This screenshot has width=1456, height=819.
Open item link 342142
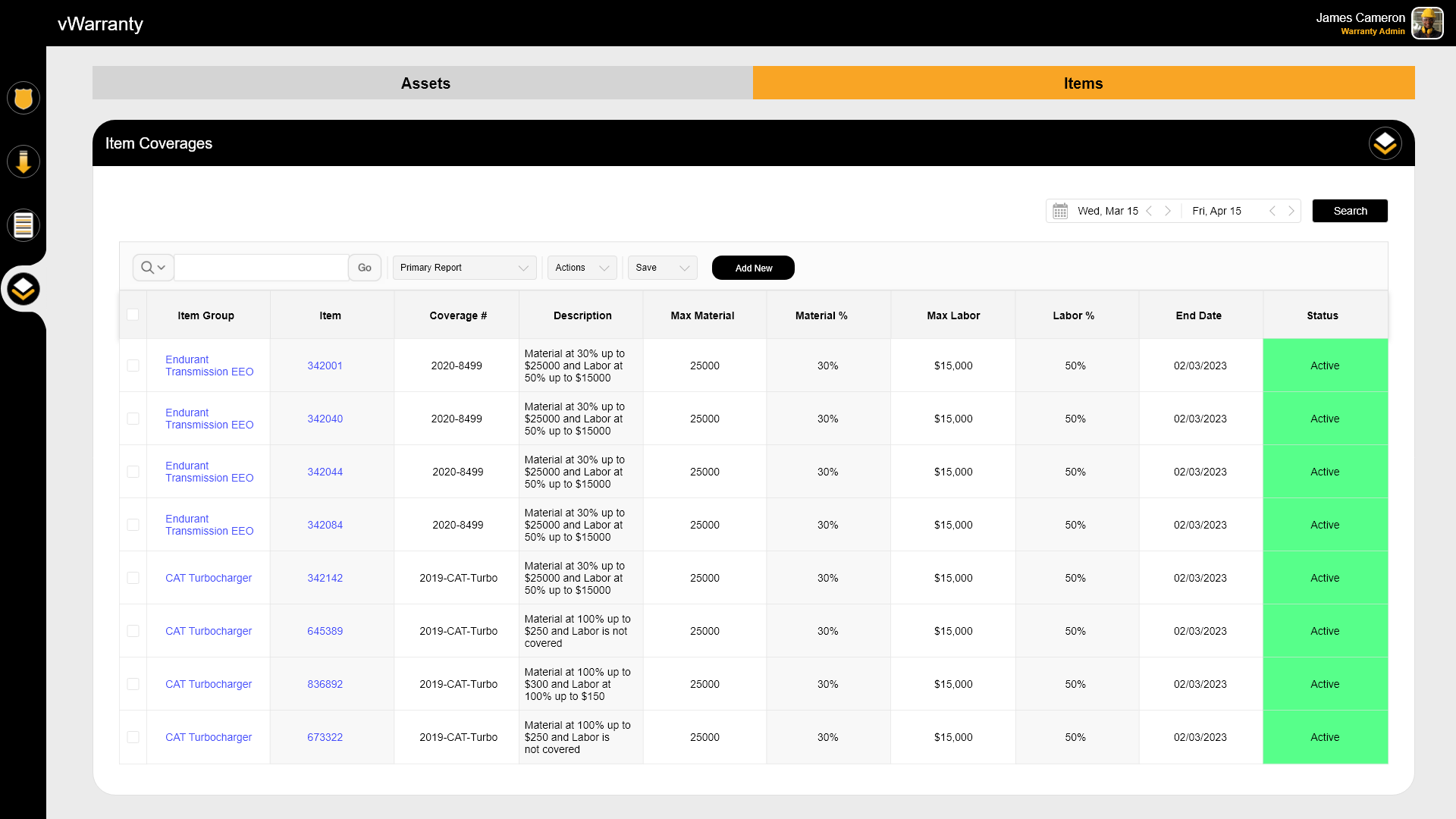(325, 578)
